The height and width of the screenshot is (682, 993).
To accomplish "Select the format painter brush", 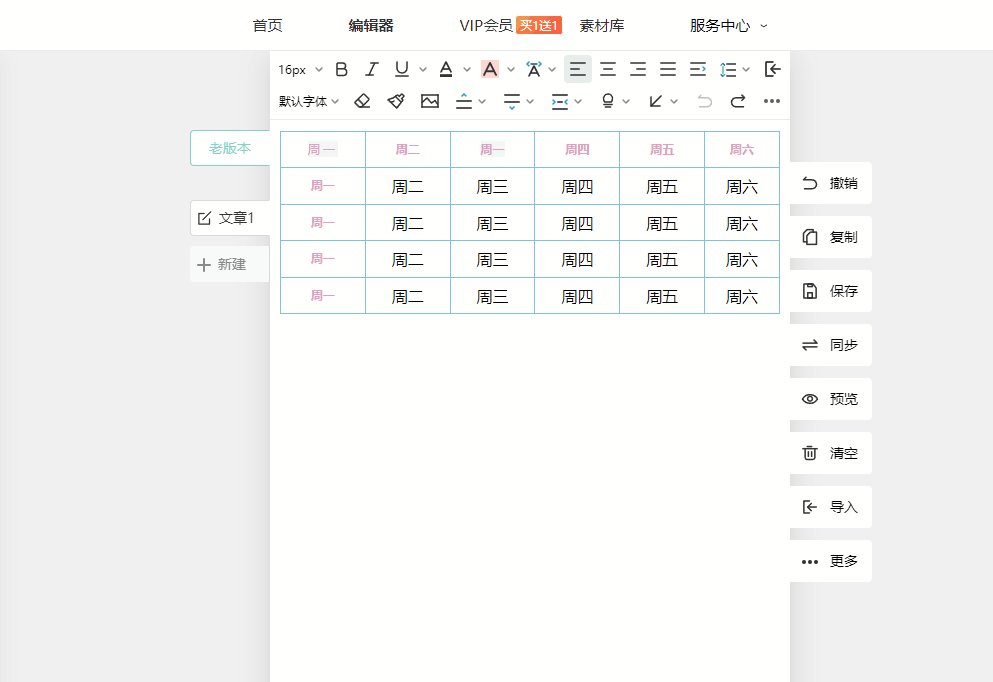I will 396,101.
